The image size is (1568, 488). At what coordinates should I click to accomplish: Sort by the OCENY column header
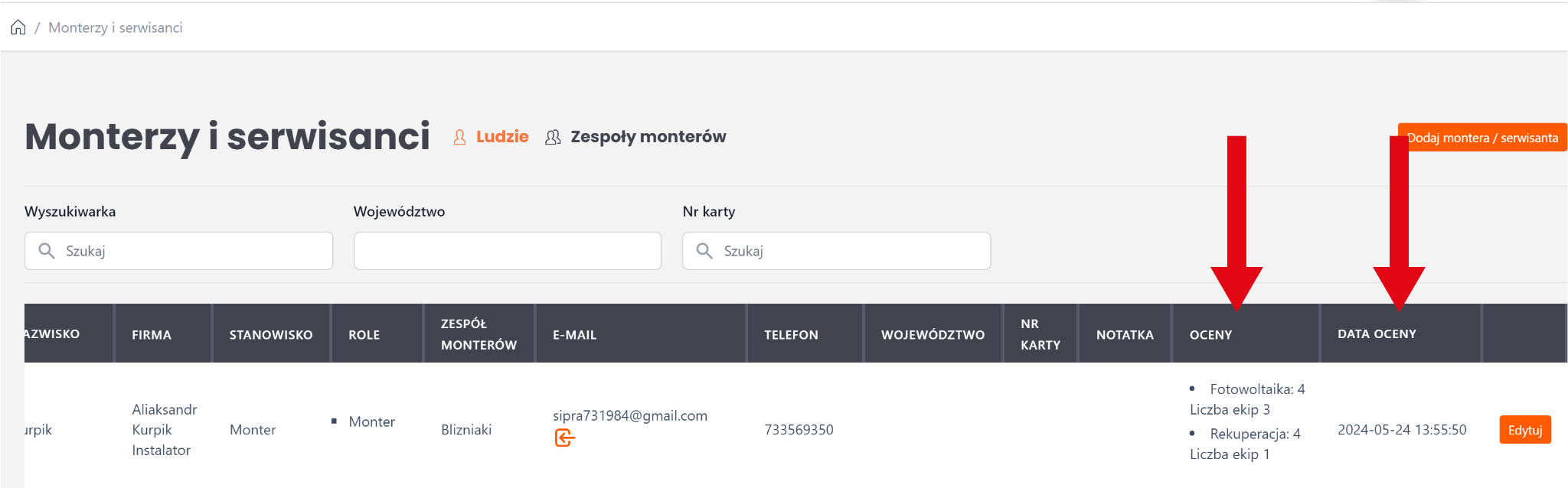pos(1210,335)
